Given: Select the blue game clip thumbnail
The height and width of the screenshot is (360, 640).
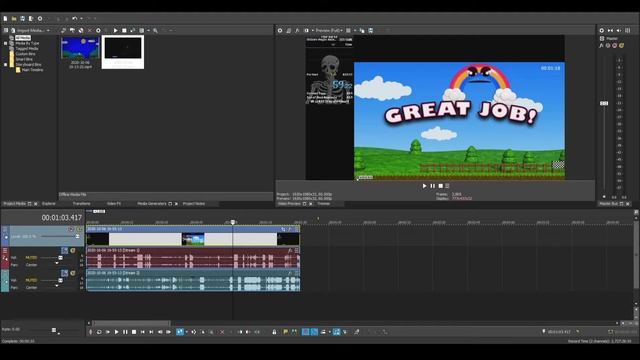Looking at the screenshot, I should 80,48.
